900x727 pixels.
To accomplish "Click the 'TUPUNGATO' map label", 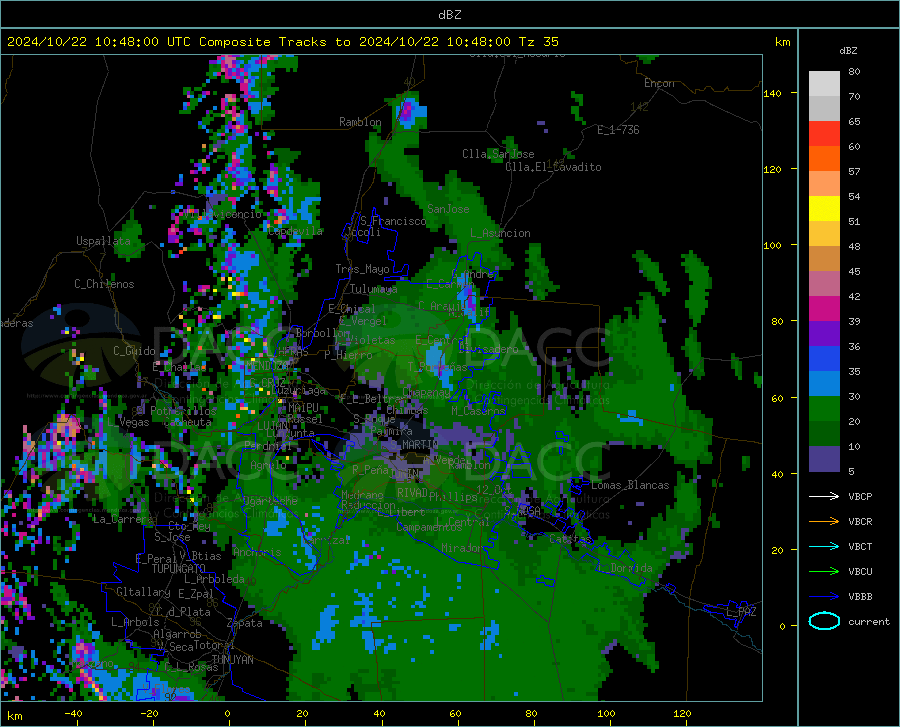I will (x=179, y=569).
